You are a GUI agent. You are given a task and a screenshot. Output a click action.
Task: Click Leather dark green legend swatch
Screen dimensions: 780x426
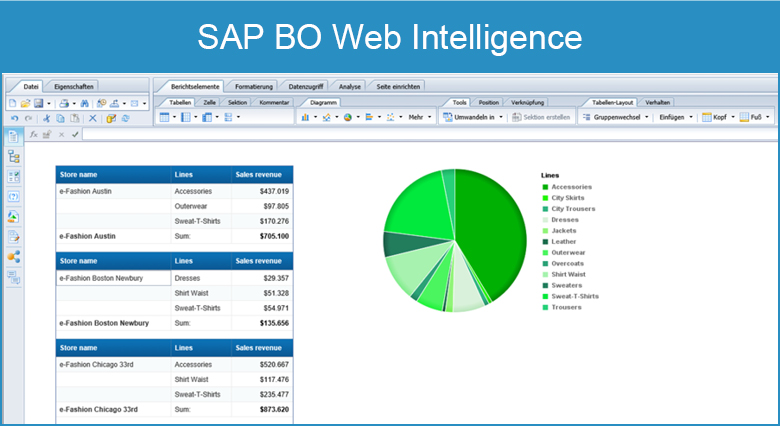coord(545,242)
